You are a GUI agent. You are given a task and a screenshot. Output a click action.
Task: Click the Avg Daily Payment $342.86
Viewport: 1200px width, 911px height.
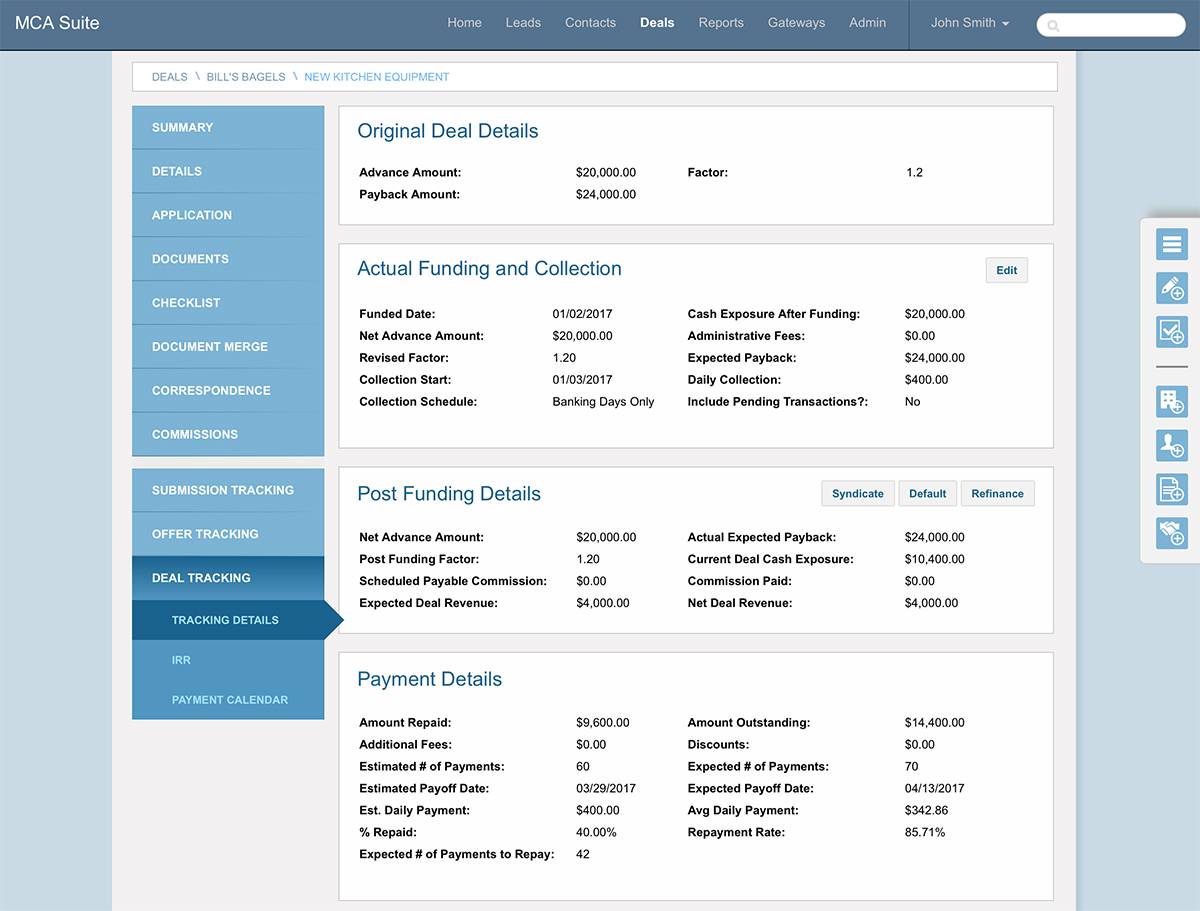pyautogui.click(x=927, y=810)
